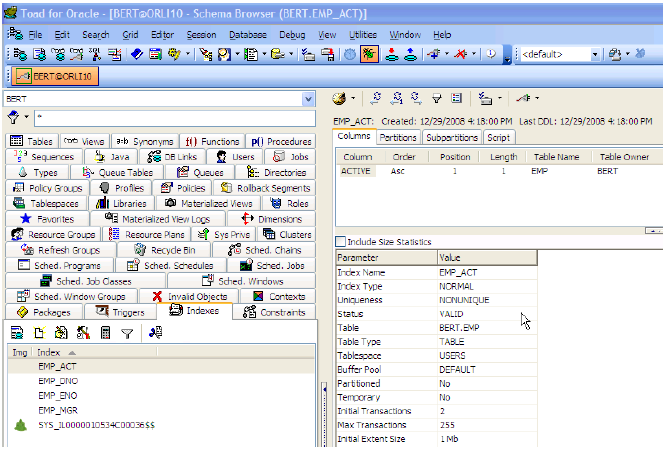Click the filter funnel icon above index list
This screenshot has width=665, height=450.
(127, 333)
